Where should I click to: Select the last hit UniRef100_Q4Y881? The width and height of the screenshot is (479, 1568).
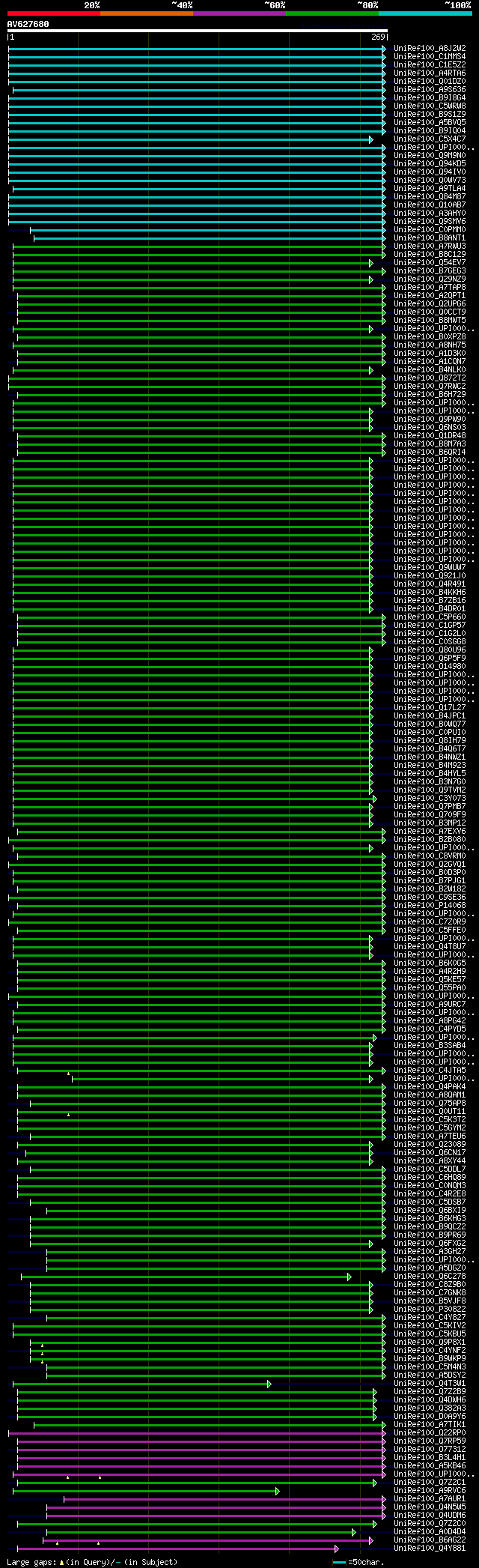(x=430, y=1549)
